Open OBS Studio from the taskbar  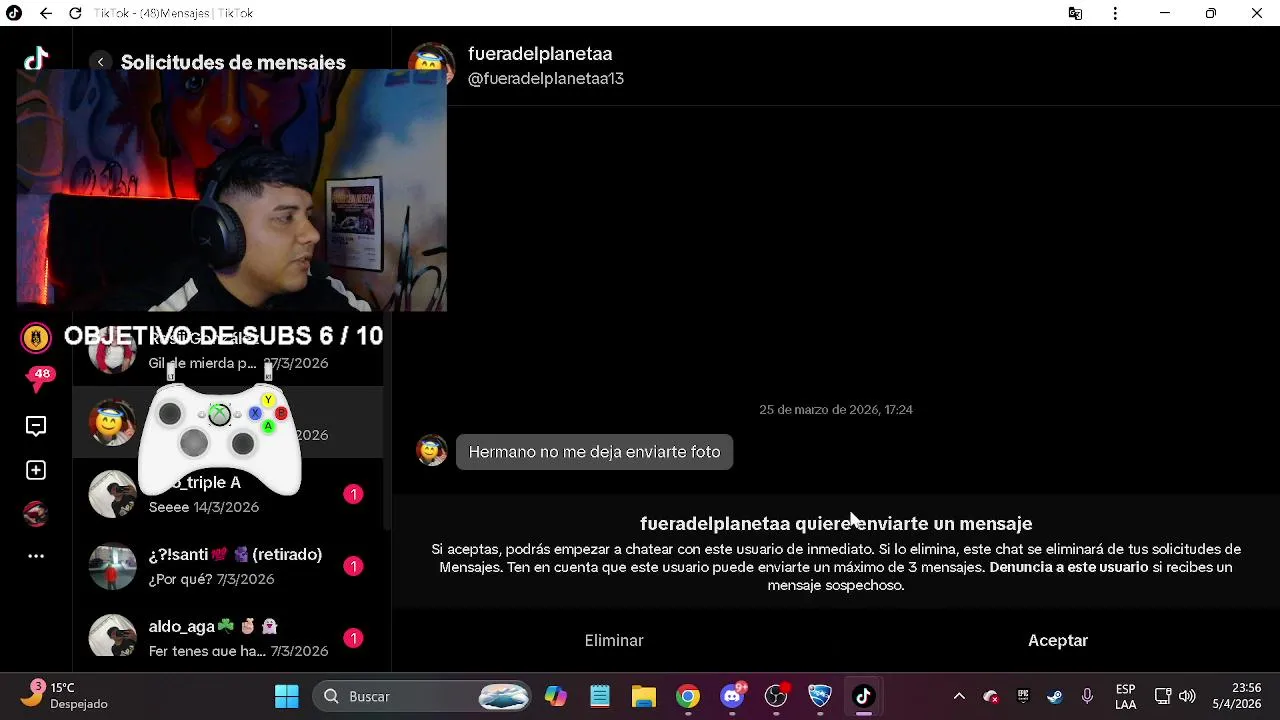point(777,696)
